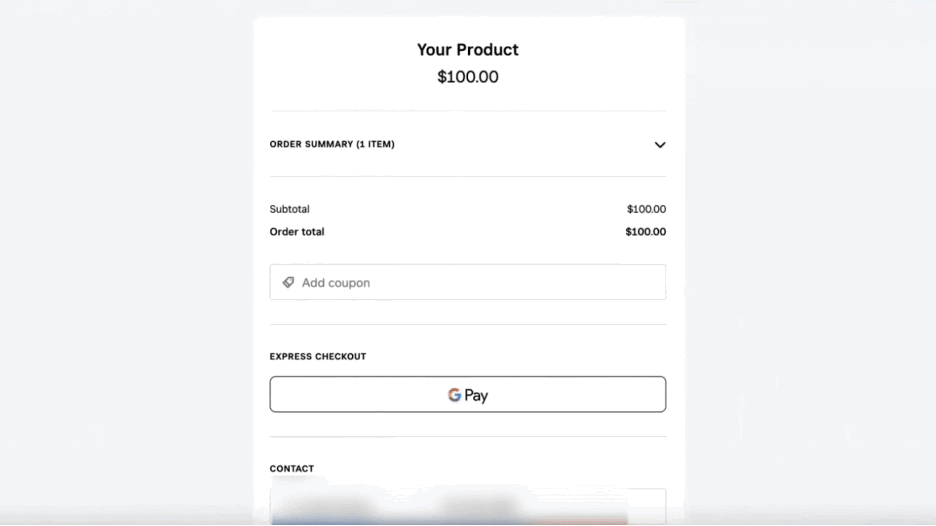Viewport: 936px width, 526px height.
Task: Expand the order summary chevron arrow
Action: [x=660, y=145]
